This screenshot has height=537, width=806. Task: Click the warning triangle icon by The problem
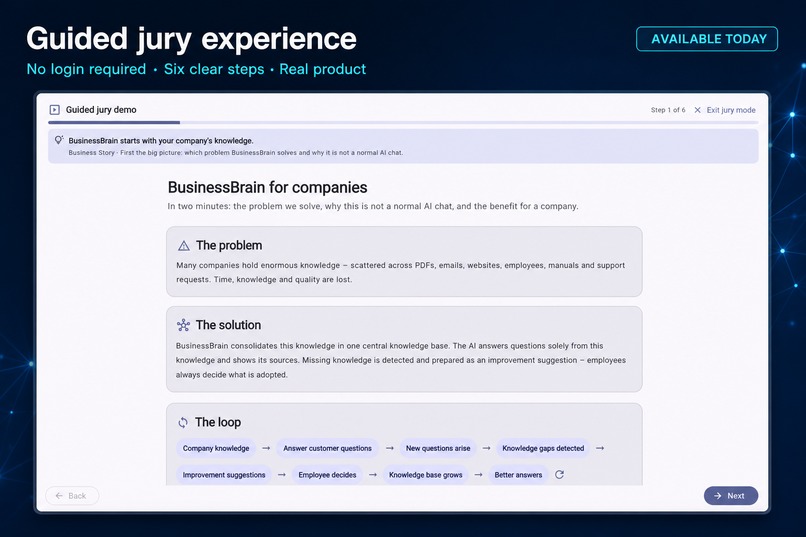point(184,246)
